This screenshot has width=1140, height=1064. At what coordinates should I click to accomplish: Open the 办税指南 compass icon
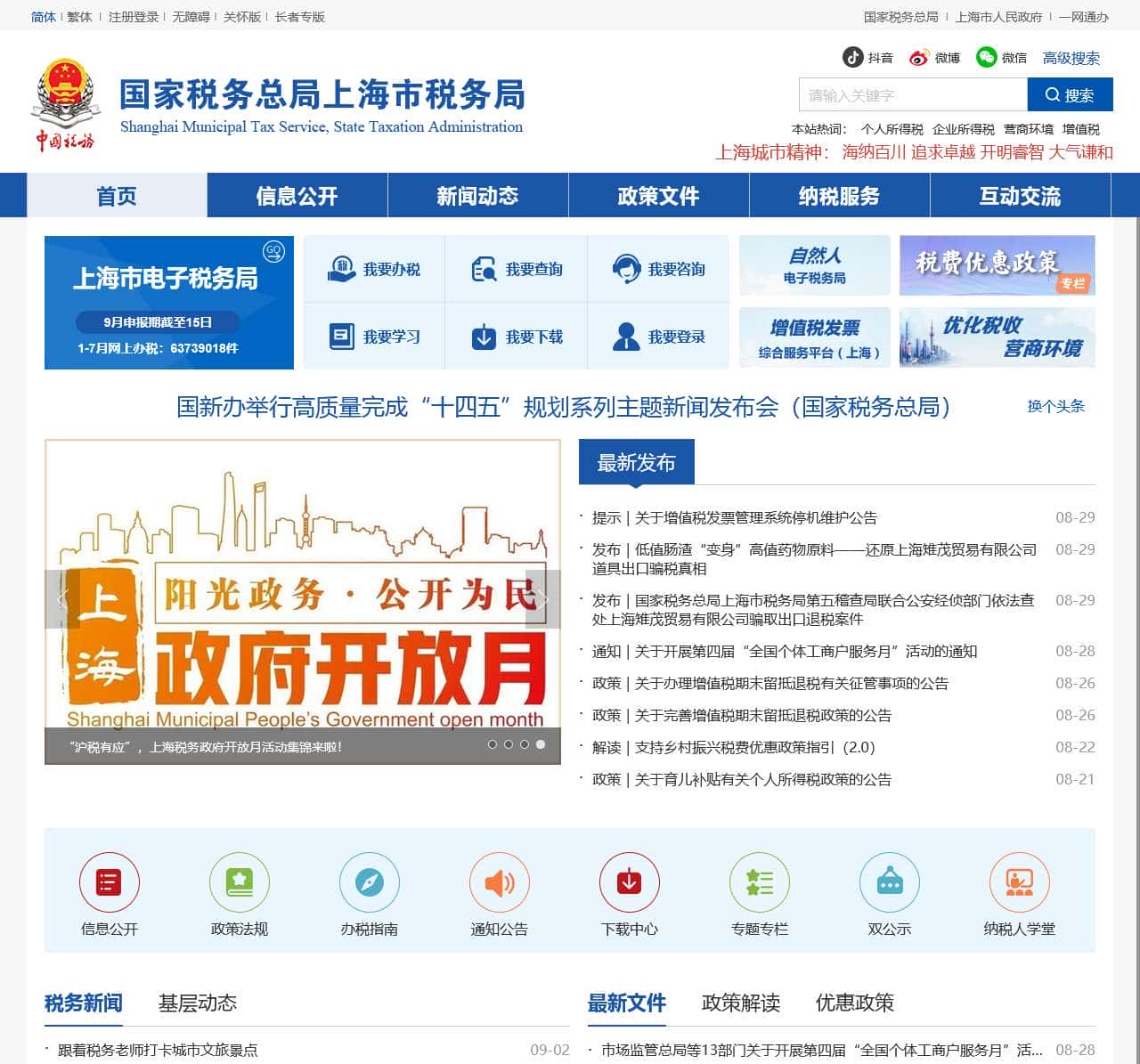click(370, 883)
